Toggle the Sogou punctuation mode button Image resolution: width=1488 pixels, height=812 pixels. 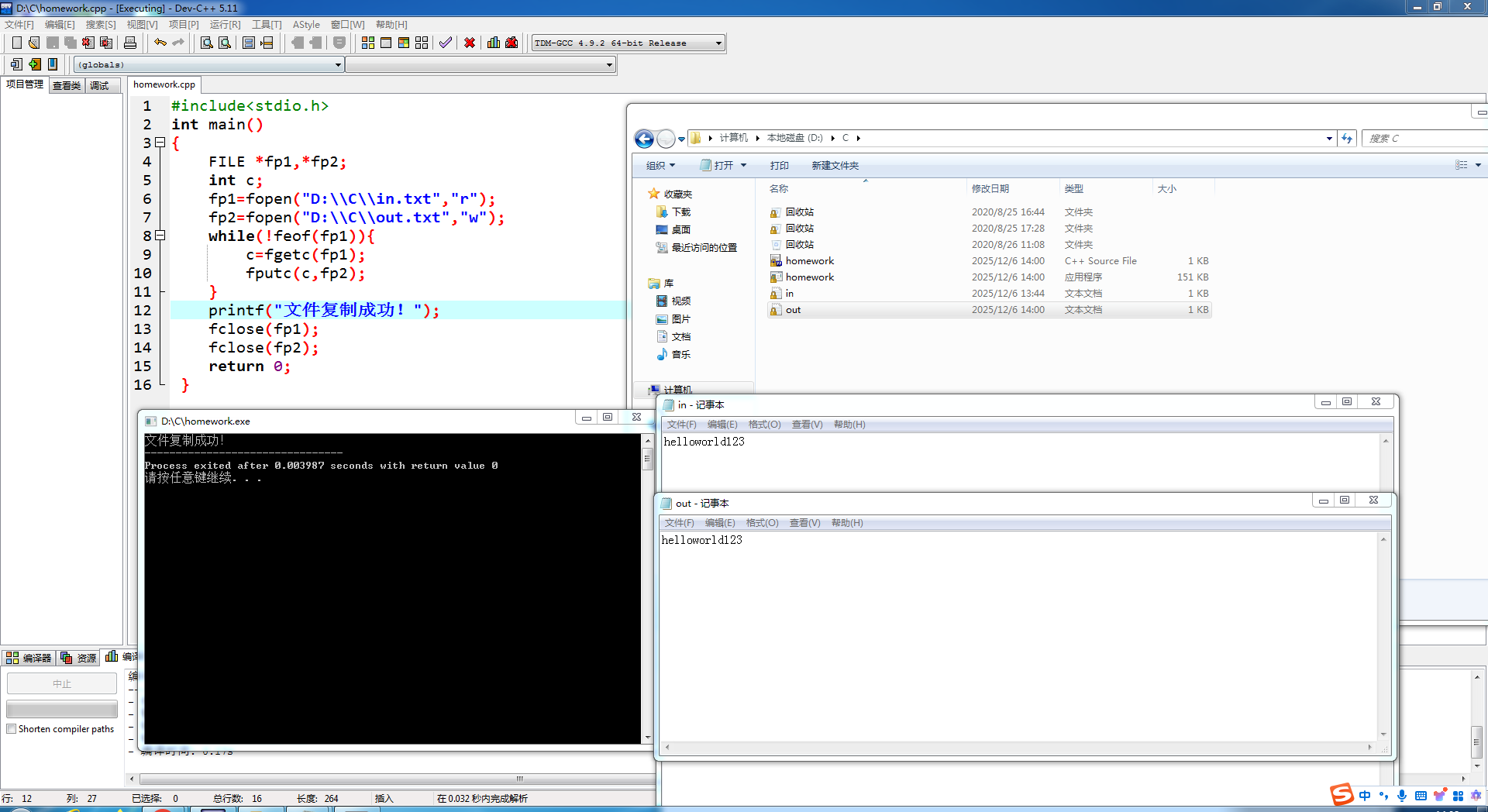pos(1384,796)
